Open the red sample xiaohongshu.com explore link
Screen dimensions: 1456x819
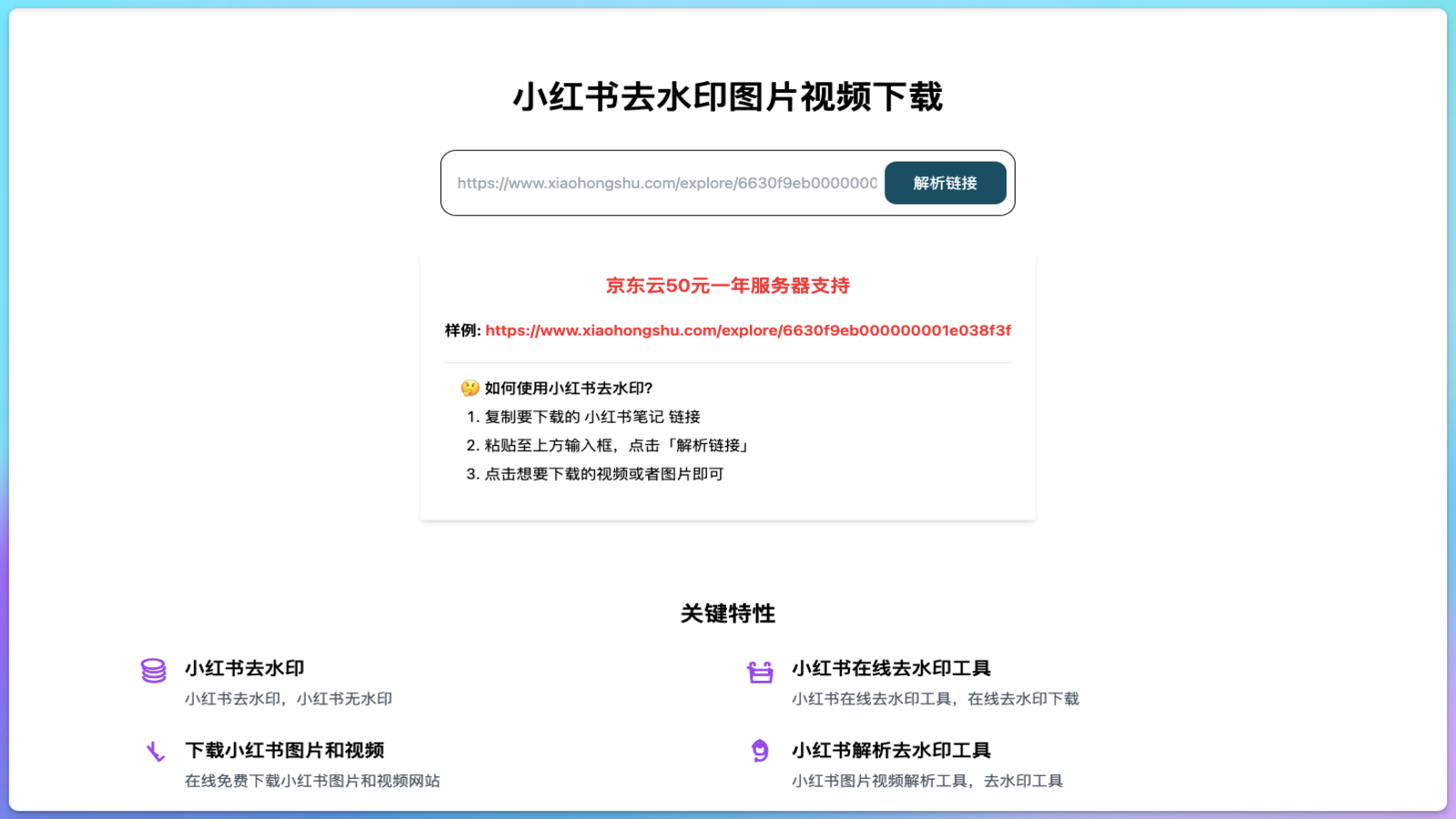tap(748, 329)
